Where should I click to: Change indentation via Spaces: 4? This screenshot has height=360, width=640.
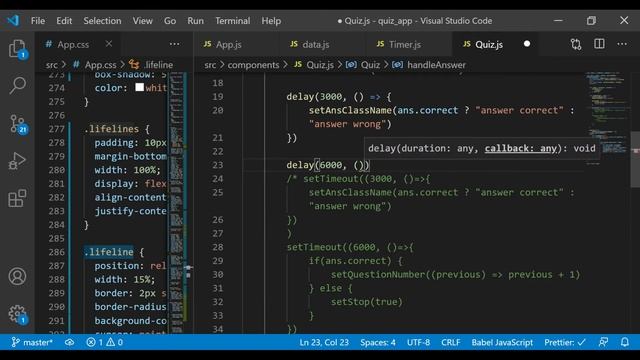(378, 342)
